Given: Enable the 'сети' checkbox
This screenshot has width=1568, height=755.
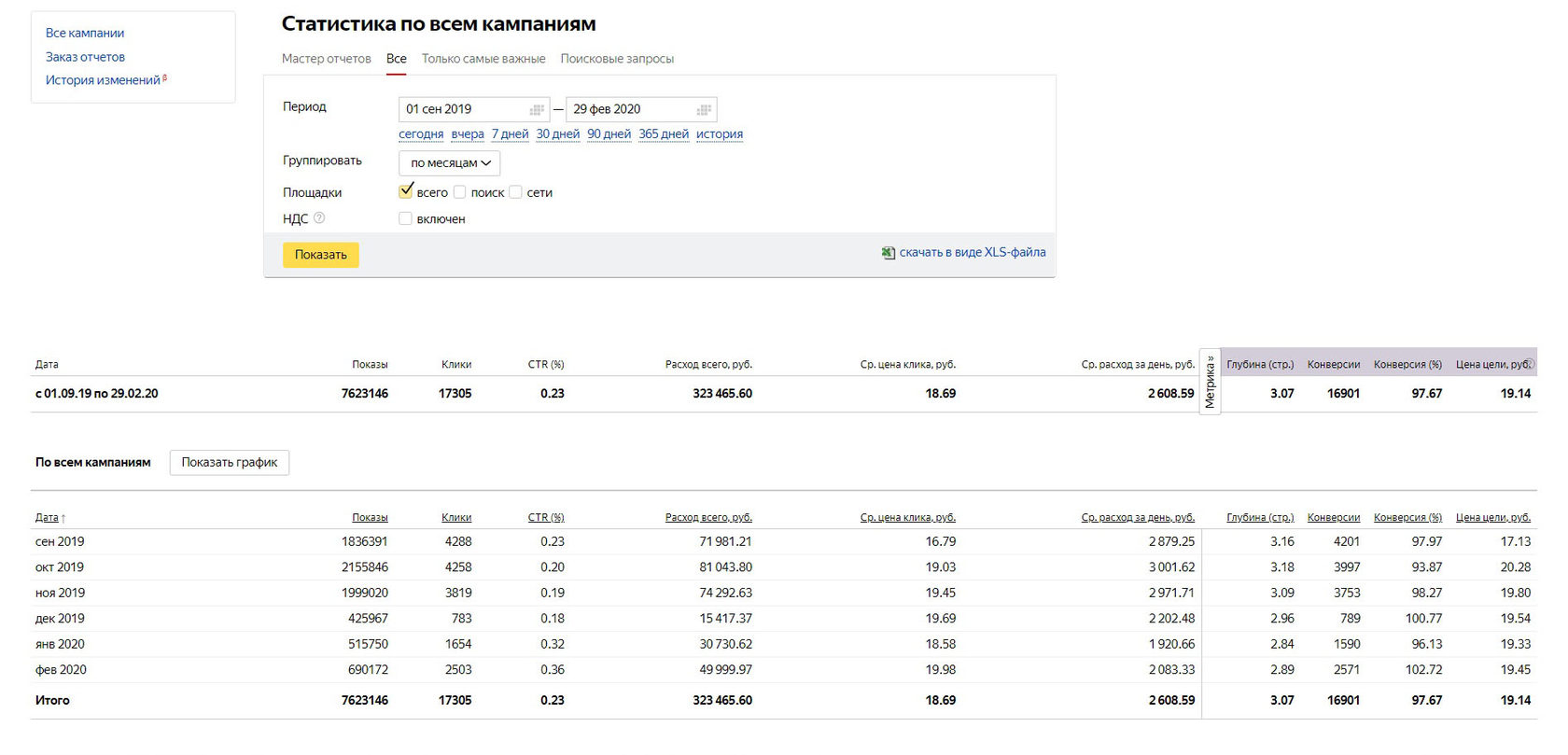Looking at the screenshot, I should tap(515, 192).
